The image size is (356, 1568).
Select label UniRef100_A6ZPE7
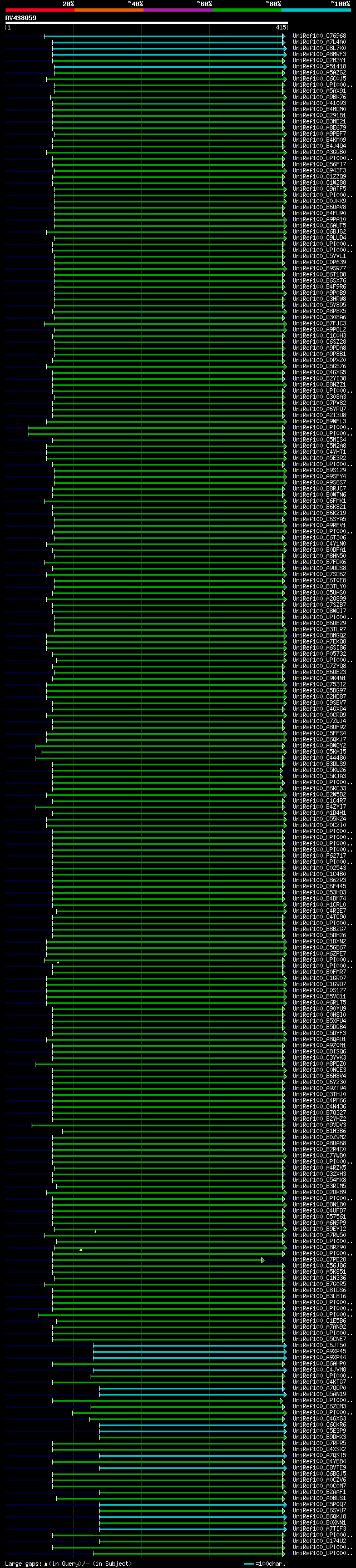point(319,954)
